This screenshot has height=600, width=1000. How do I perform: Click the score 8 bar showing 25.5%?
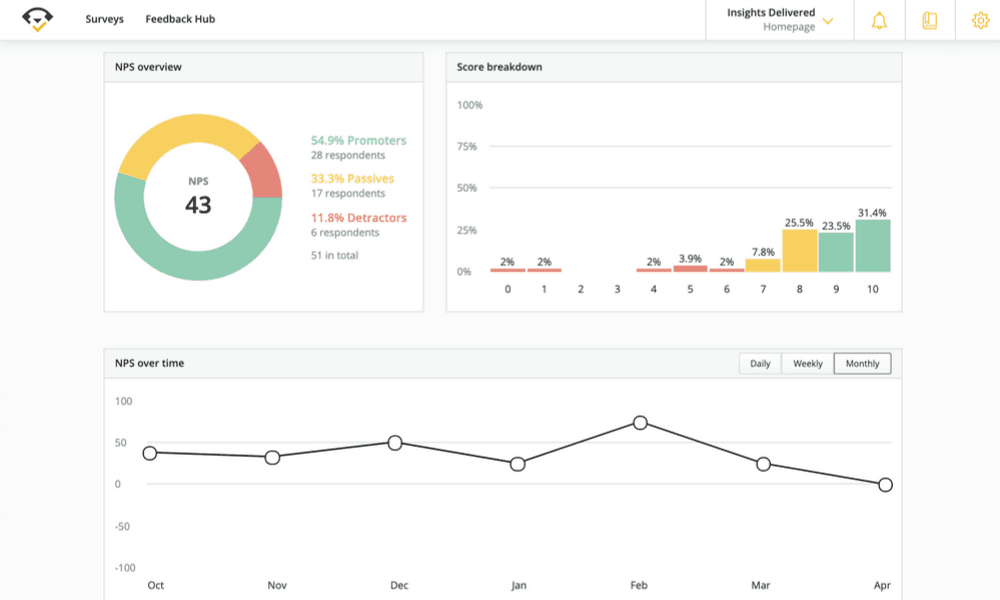(799, 251)
